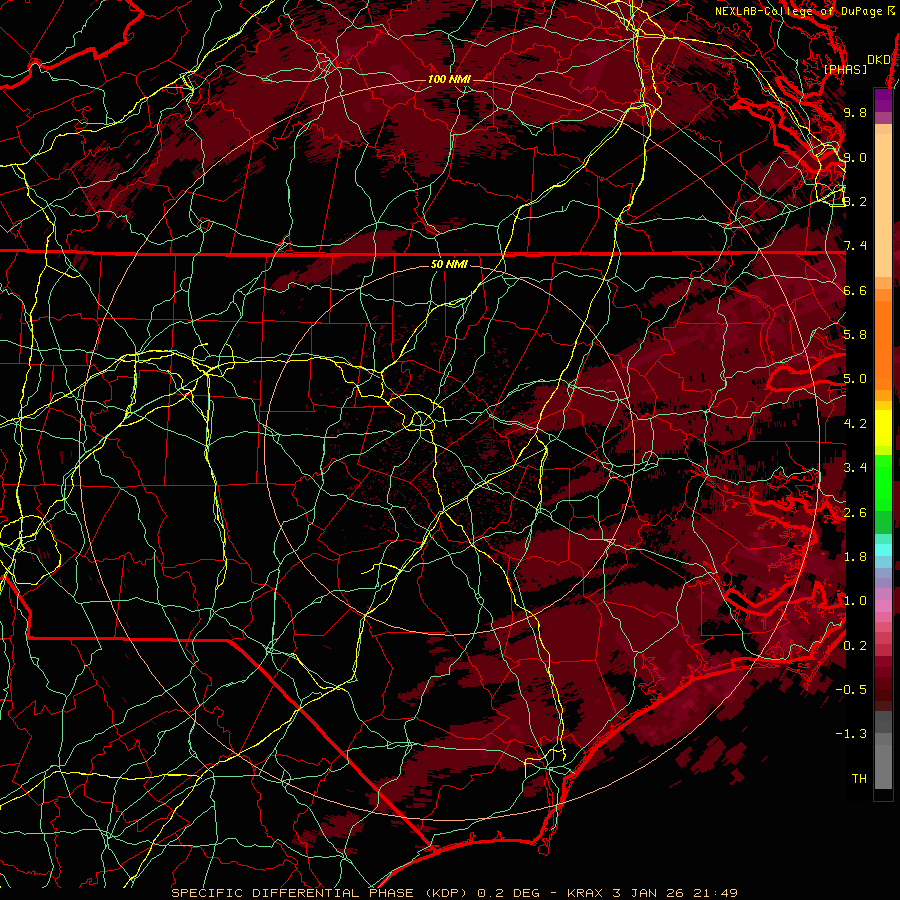
Task: Select the 100 NMI range ring label
Action: click(x=449, y=79)
